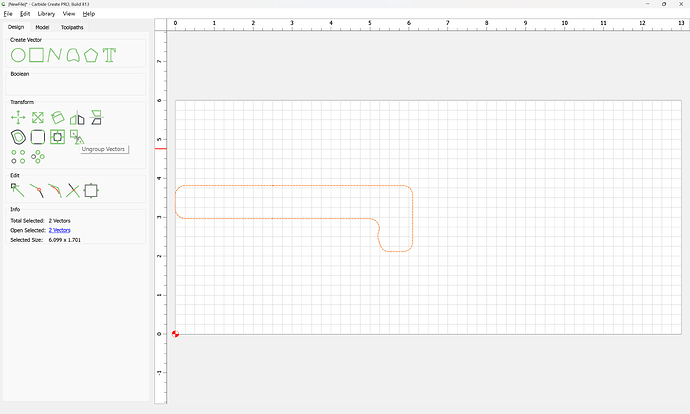Open the Node Edit tool
690x414 pixels.
(18, 191)
